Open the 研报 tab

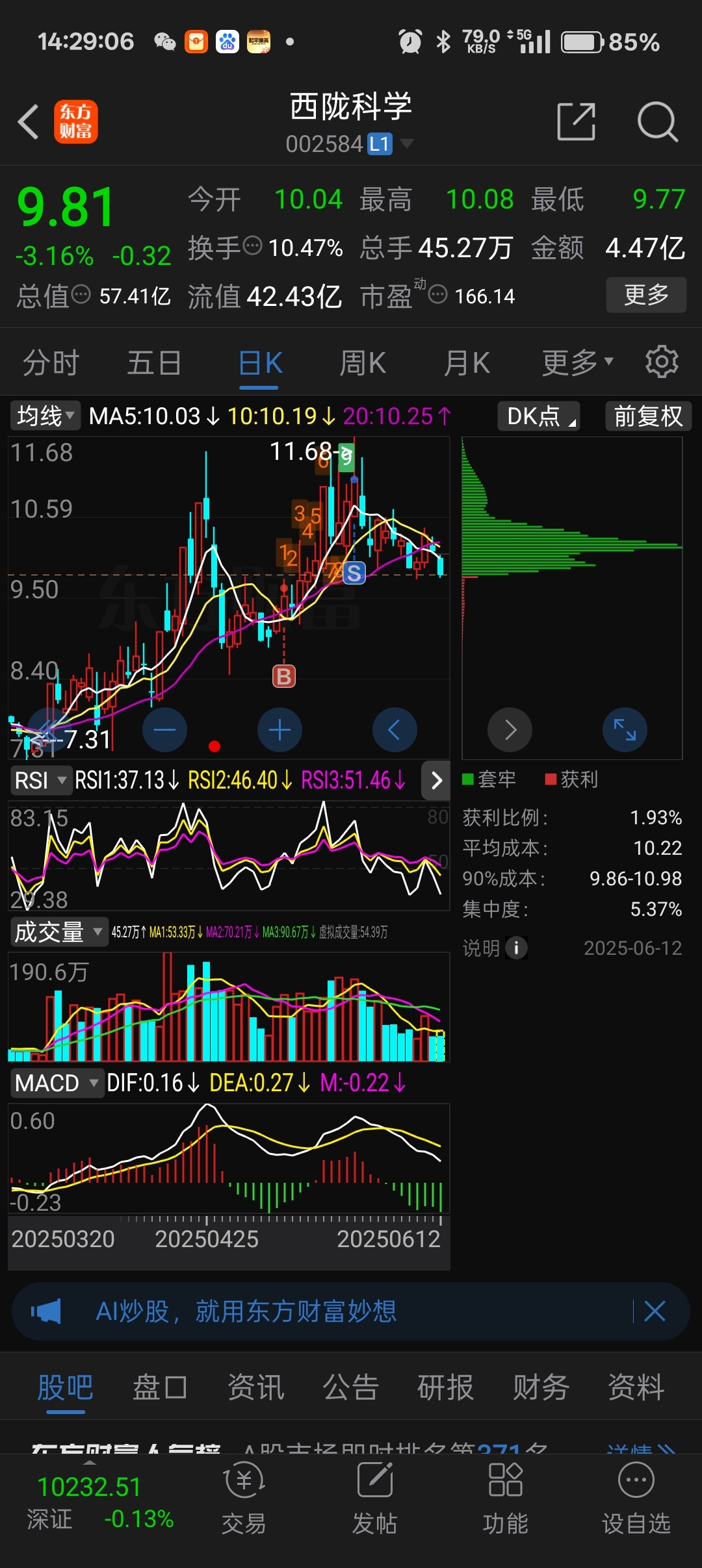pyautogui.click(x=445, y=1388)
